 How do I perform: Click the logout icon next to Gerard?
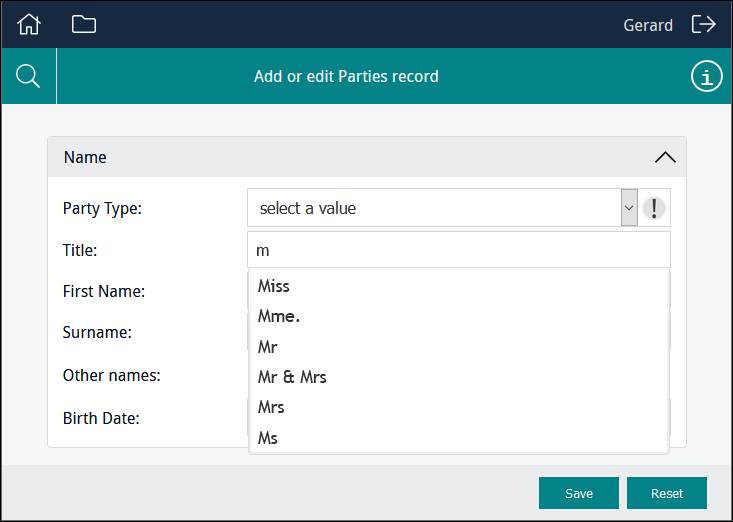coord(704,25)
